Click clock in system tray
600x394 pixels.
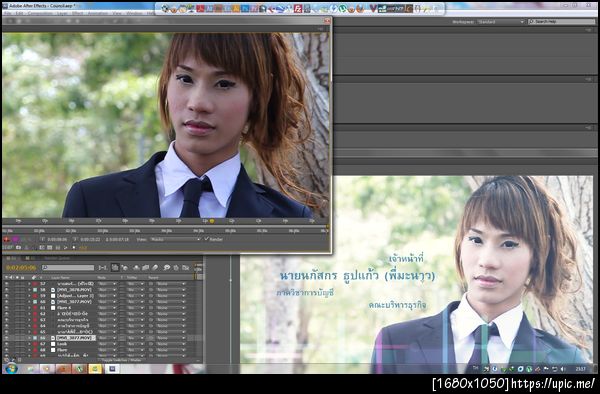580,369
